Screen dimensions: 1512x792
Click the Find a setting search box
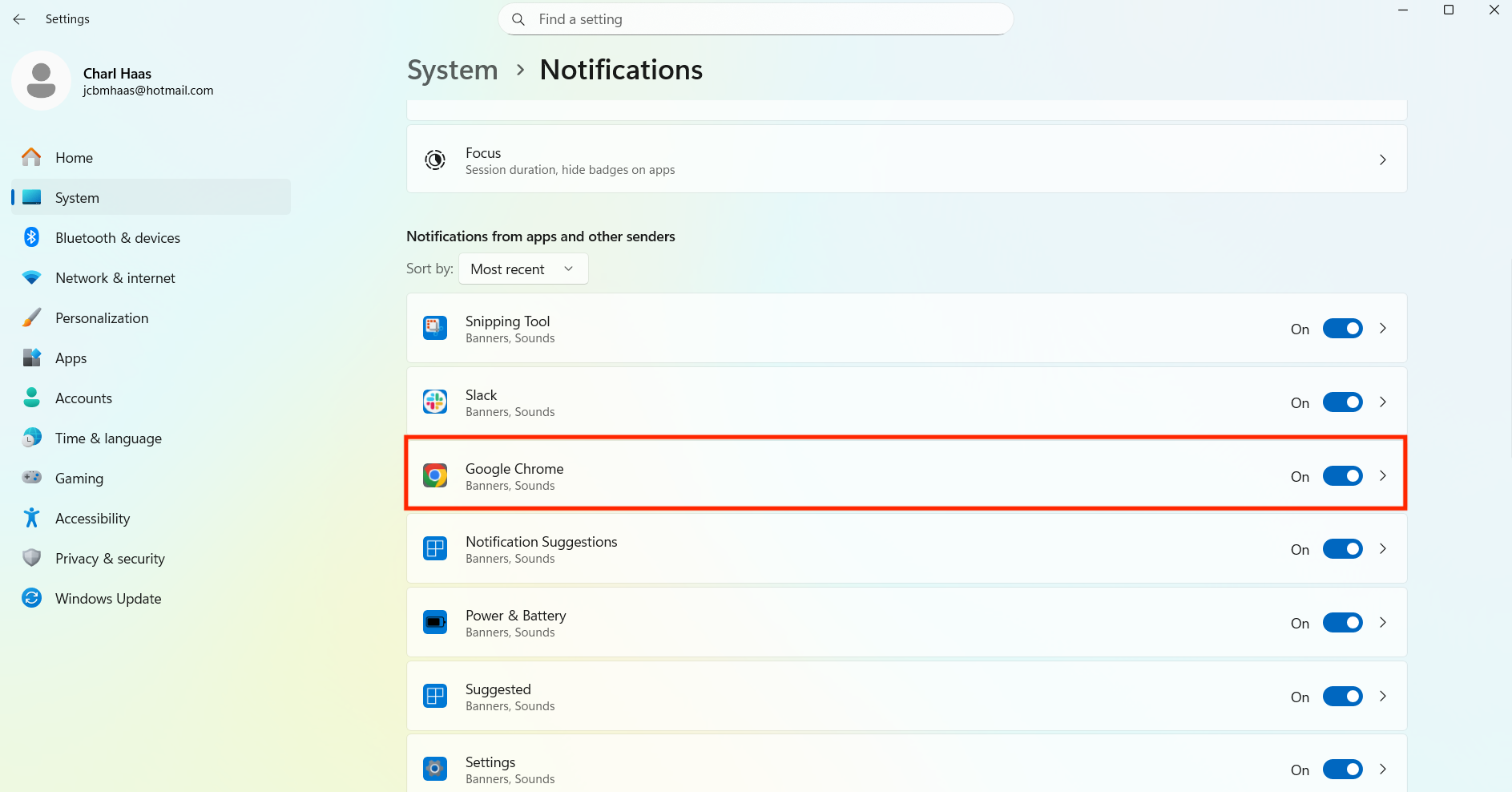[754, 18]
